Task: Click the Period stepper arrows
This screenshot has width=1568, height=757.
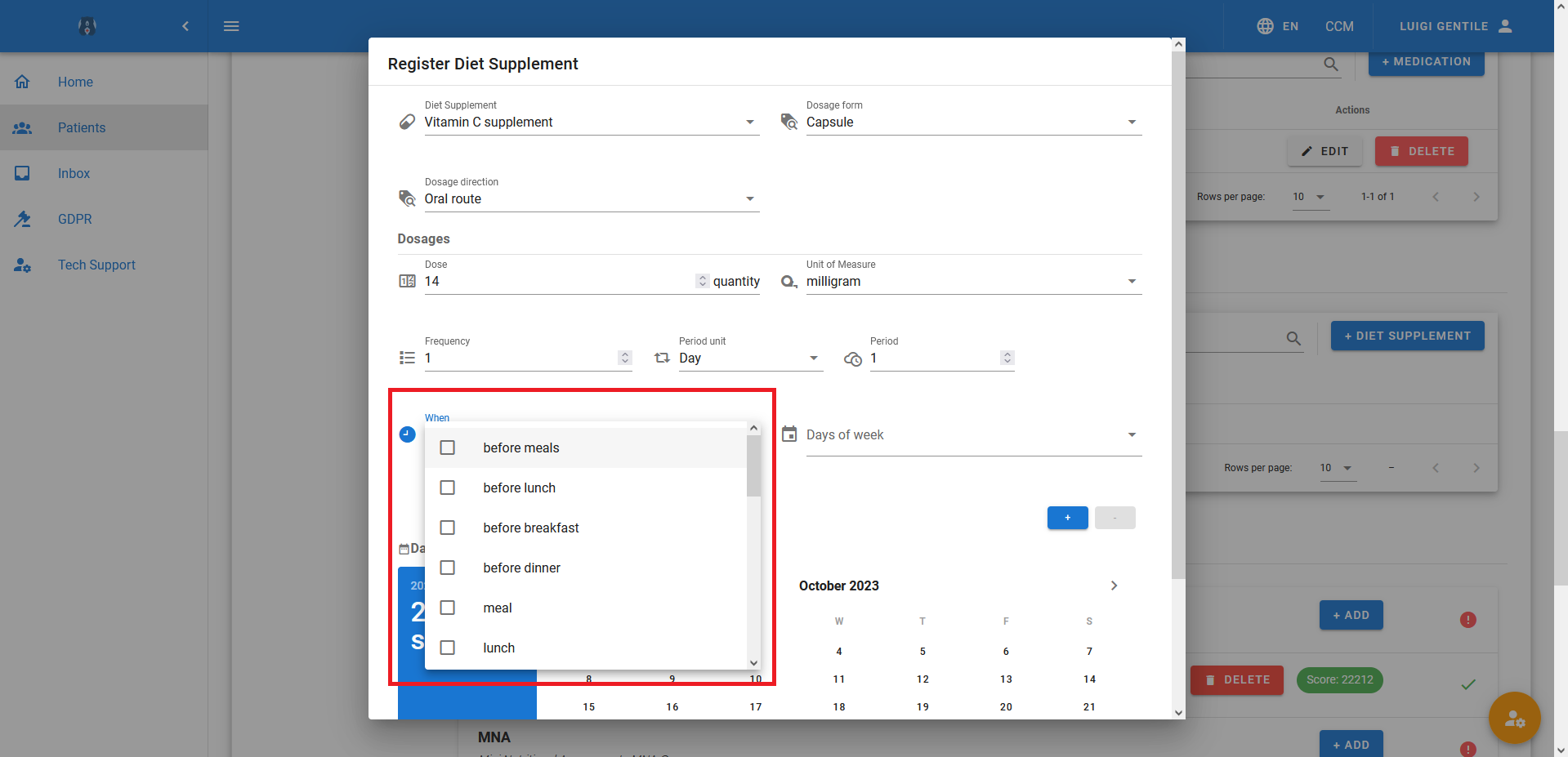Action: [1007, 358]
